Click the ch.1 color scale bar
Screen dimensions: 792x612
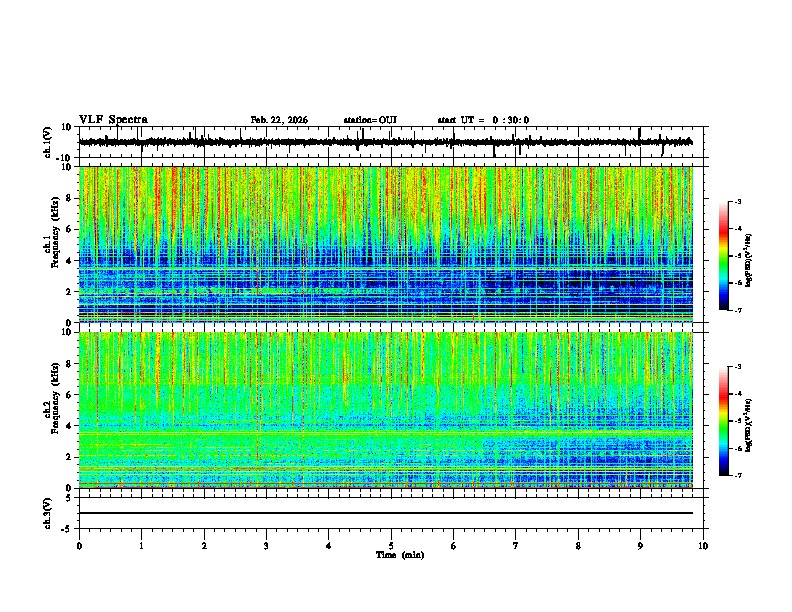tap(724, 256)
